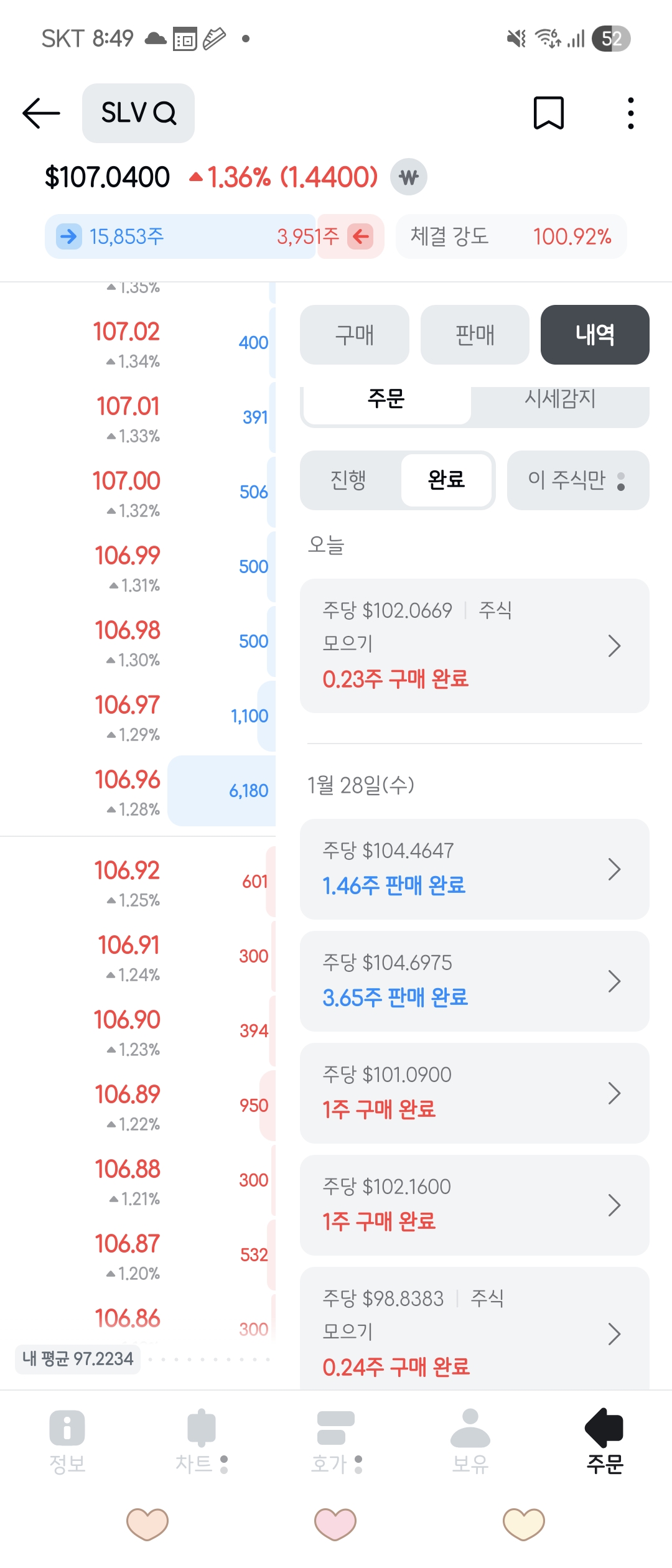Tap the SLV search button
This screenshot has height=1568, width=672.
pos(138,113)
